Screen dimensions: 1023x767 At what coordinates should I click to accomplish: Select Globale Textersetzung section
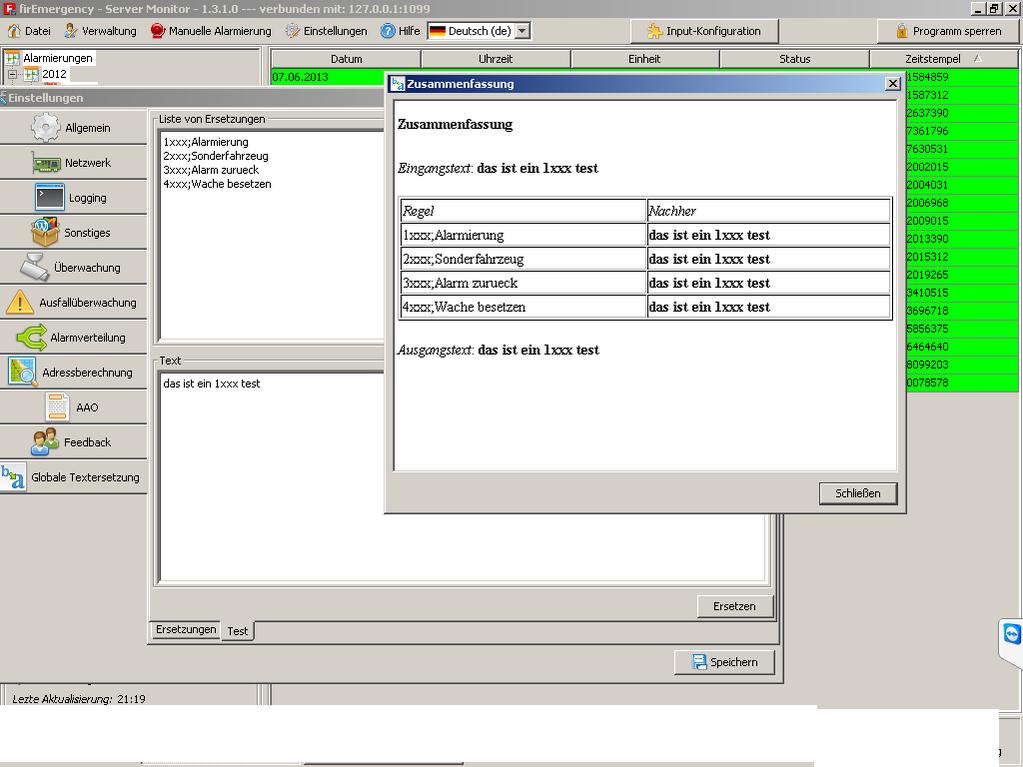click(x=73, y=478)
